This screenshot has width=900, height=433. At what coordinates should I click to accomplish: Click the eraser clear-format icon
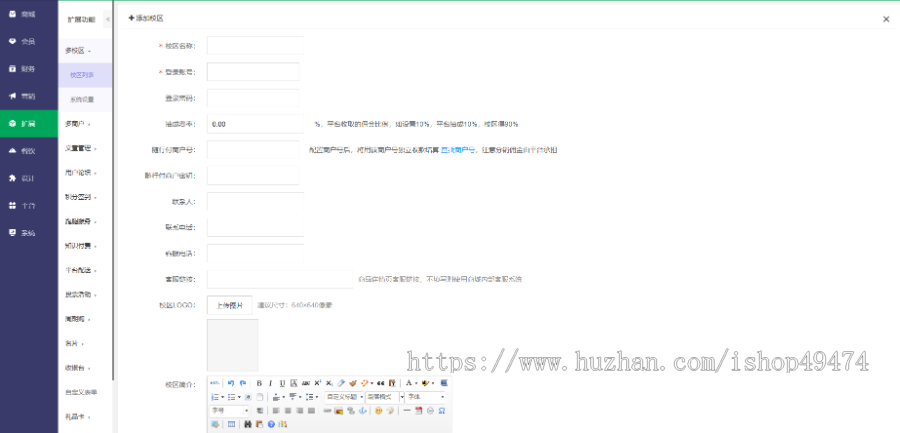coord(341,383)
